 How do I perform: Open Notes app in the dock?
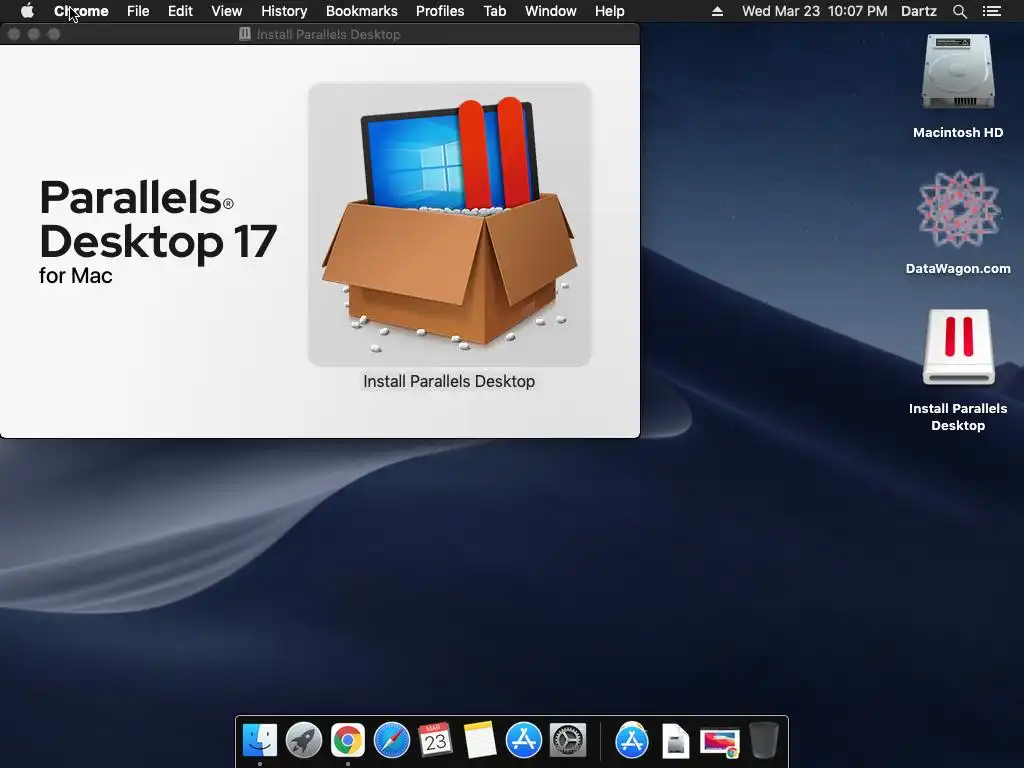point(479,741)
